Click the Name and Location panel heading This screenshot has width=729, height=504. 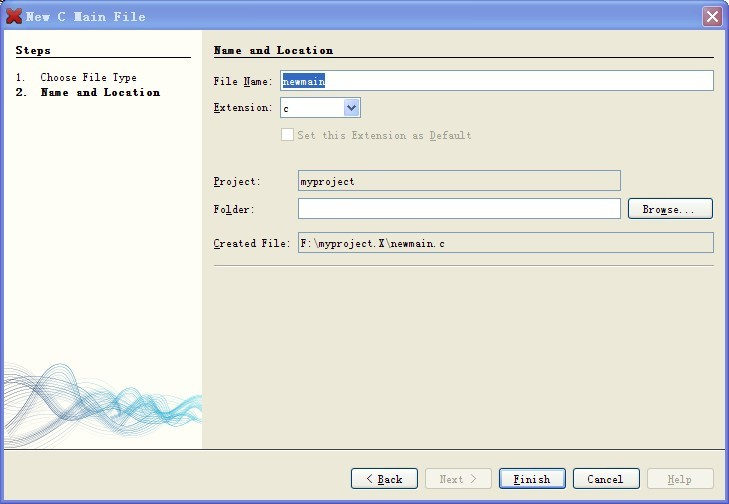[x=273, y=50]
